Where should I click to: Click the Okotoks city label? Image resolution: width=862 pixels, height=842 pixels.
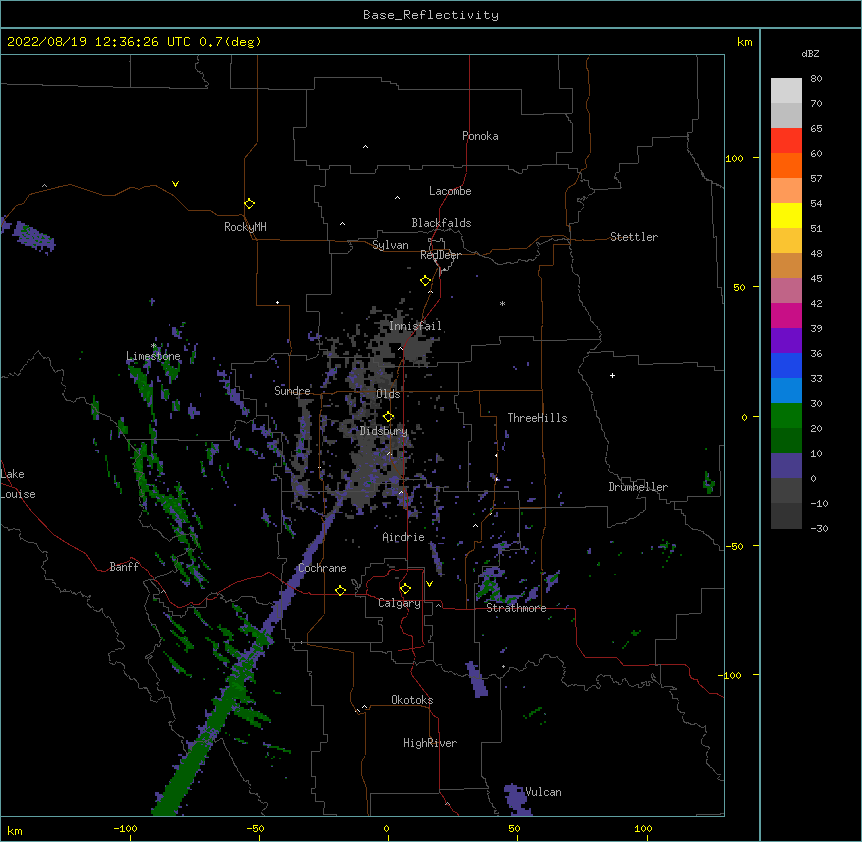tap(412, 700)
